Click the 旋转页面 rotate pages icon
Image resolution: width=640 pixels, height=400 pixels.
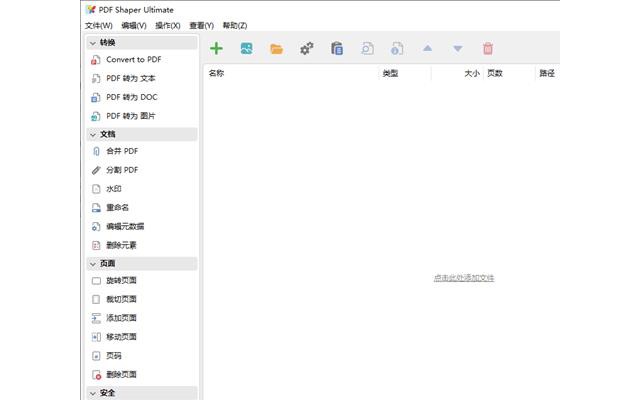96,281
